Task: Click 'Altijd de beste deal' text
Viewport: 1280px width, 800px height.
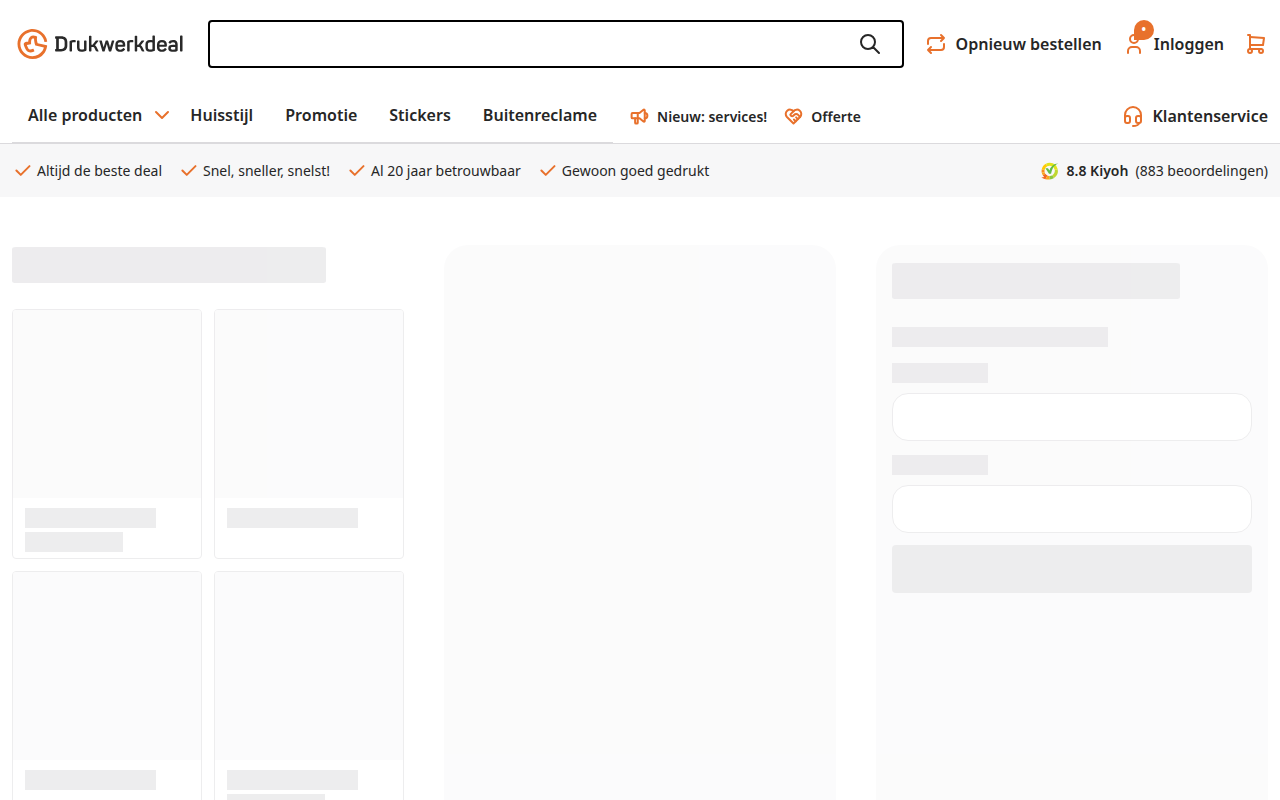Action: click(99, 171)
